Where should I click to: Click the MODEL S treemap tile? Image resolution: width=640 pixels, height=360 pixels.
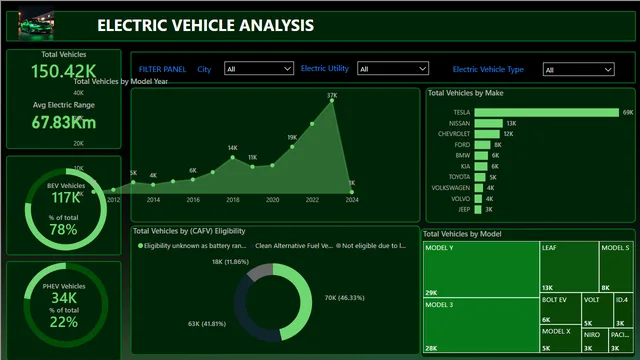(x=616, y=267)
